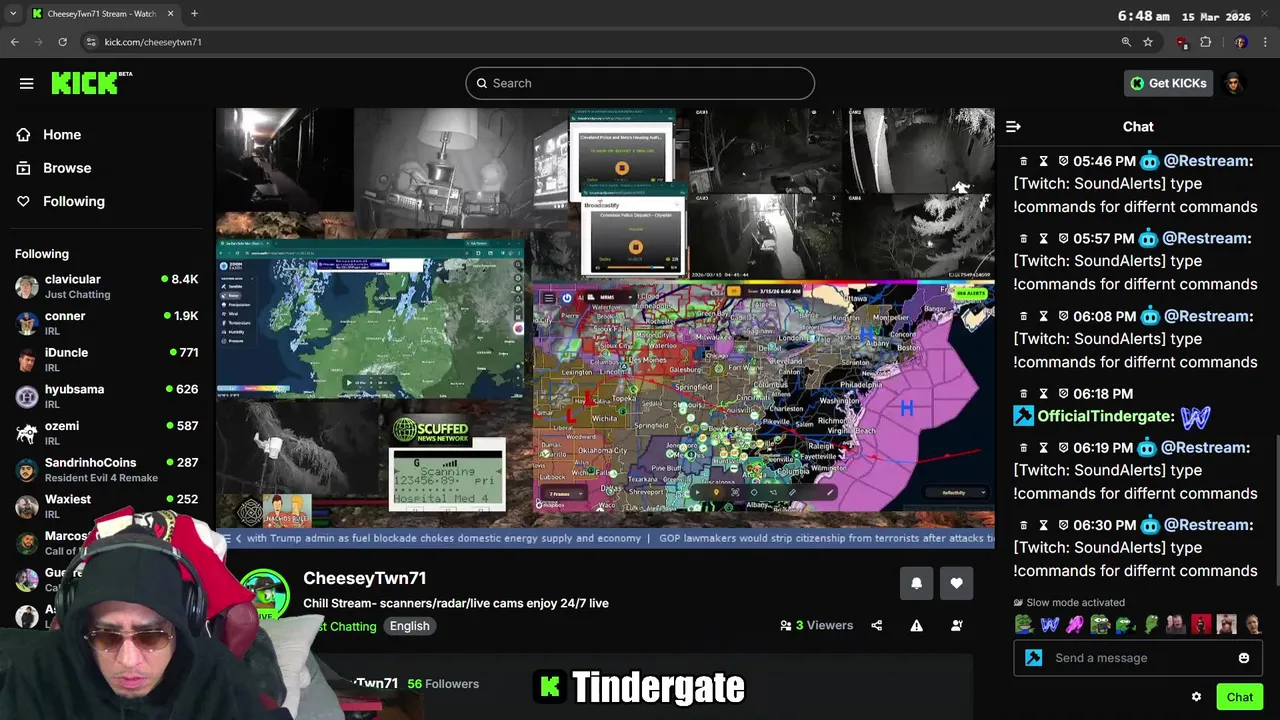The width and height of the screenshot is (1280, 720).
Task: Collapse the chat panel with arrow icon
Action: 1013,127
